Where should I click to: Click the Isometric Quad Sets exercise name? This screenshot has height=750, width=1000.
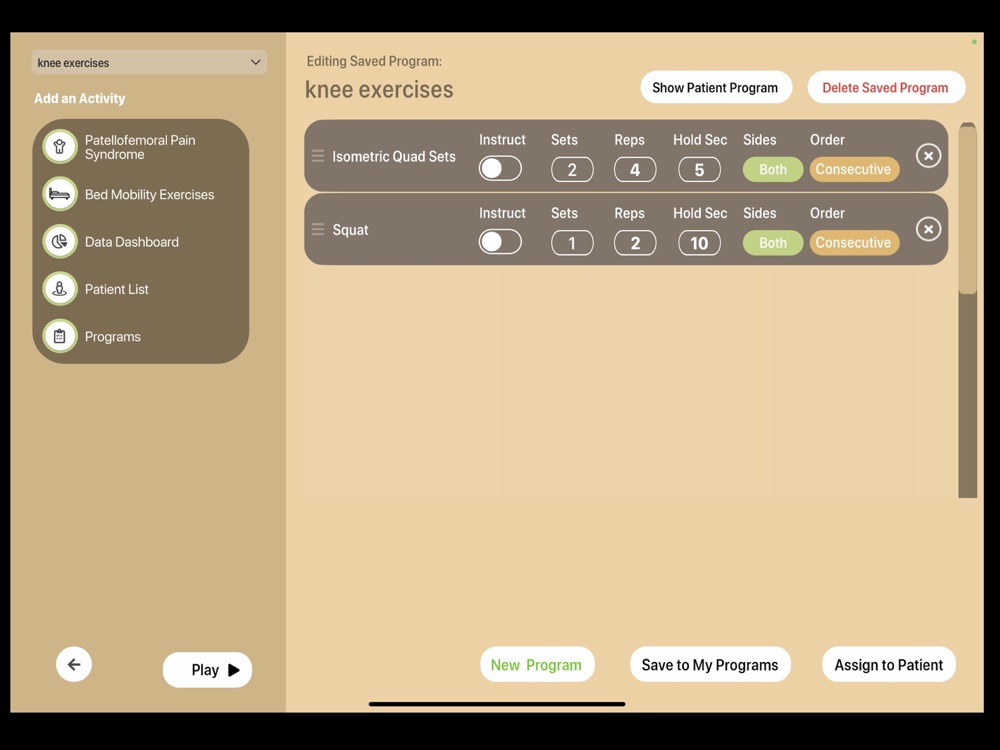point(393,156)
